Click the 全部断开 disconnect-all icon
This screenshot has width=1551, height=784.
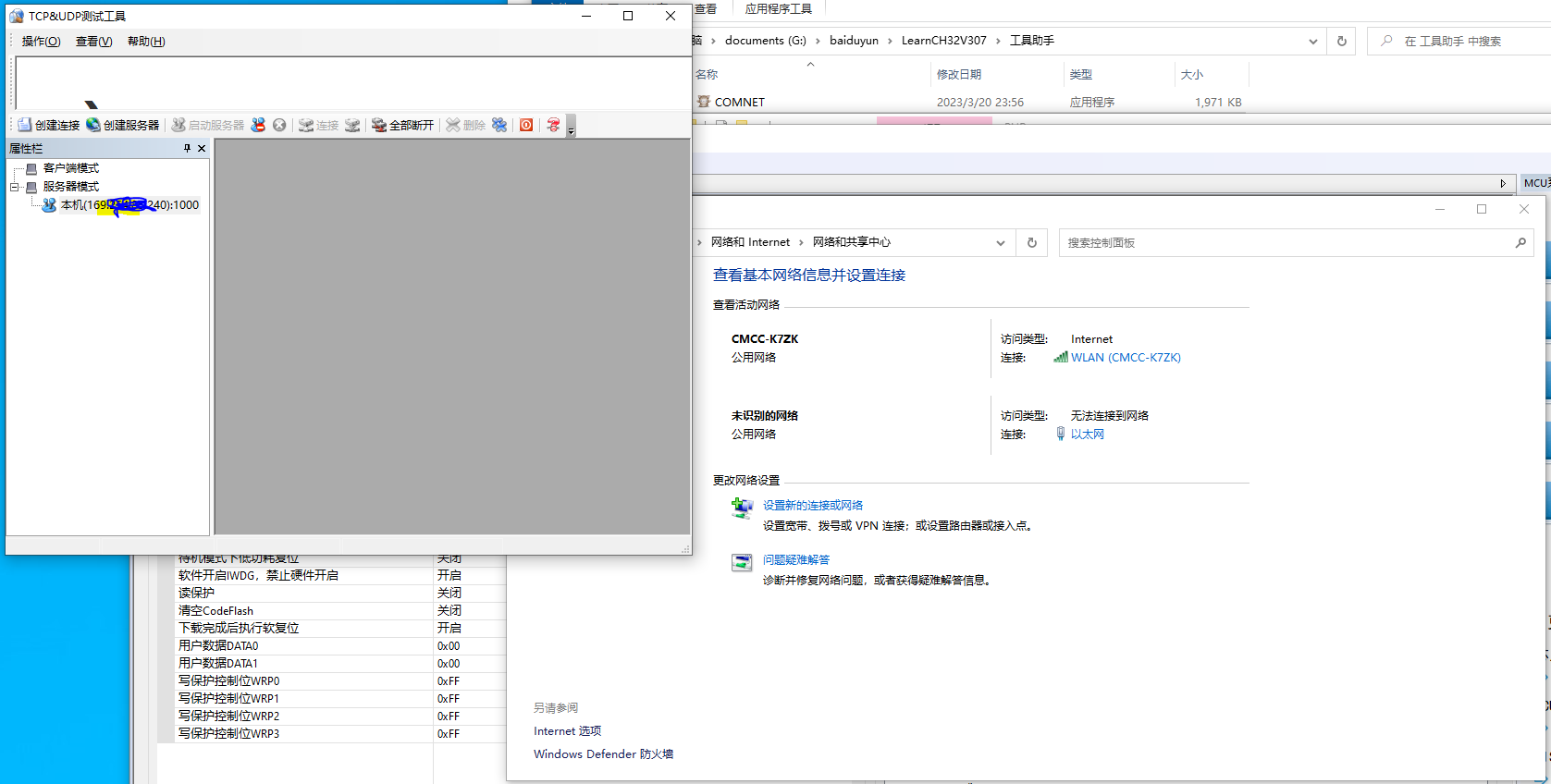click(379, 125)
